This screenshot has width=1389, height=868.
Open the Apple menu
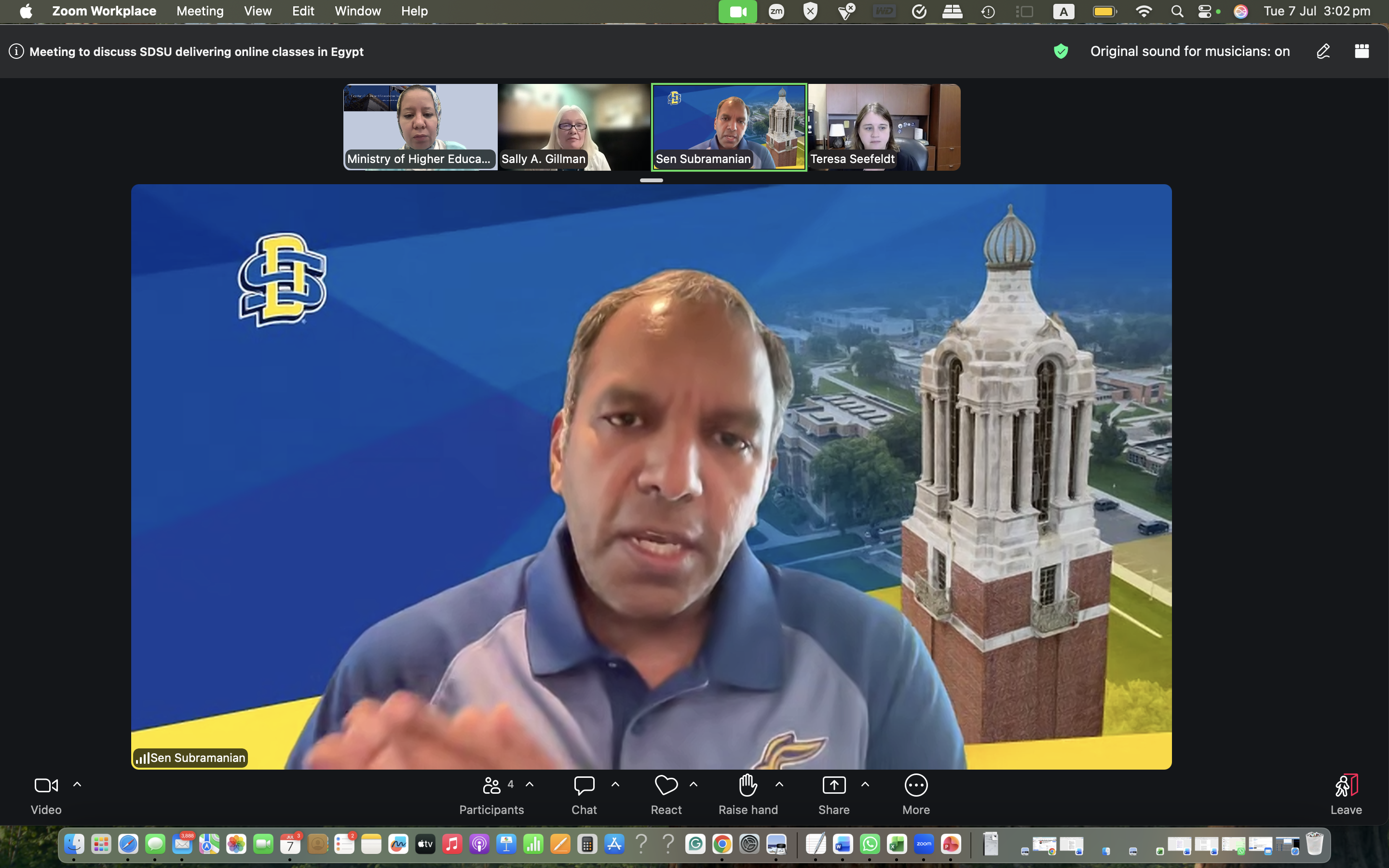coord(26,12)
